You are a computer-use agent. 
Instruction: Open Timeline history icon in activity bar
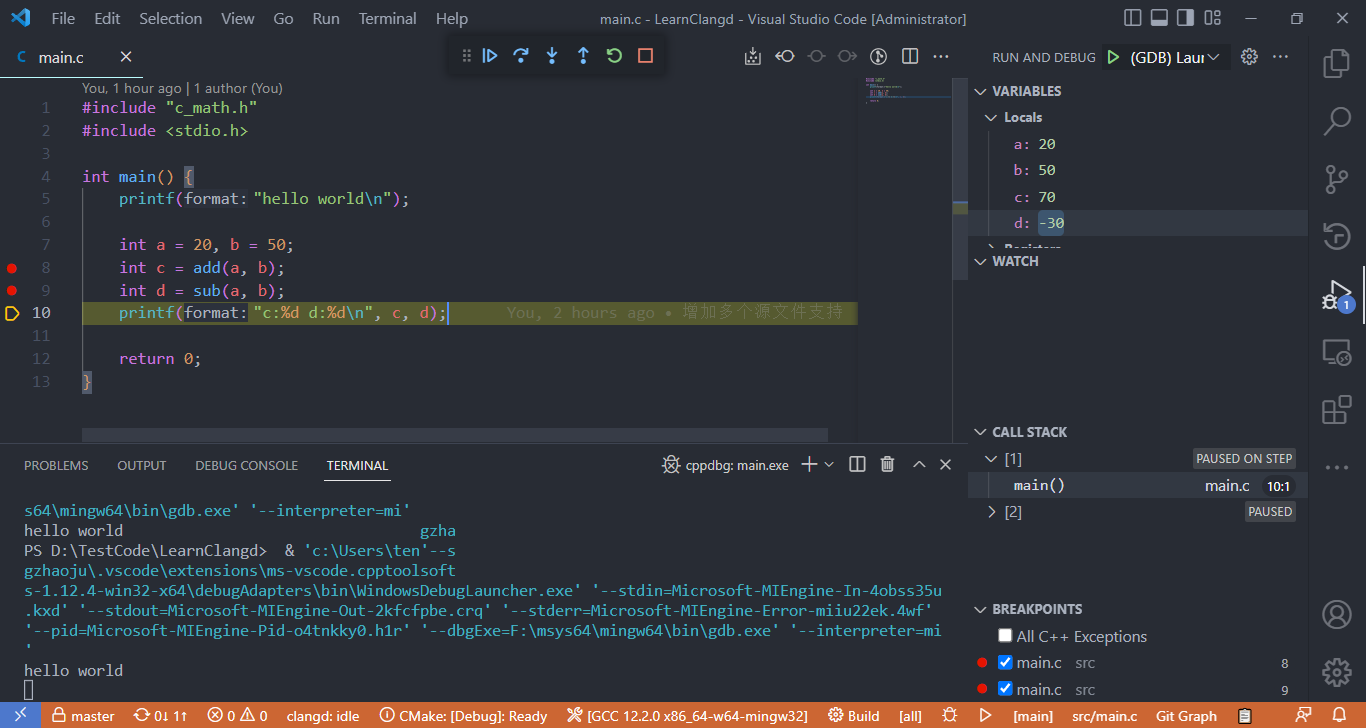(x=1337, y=236)
